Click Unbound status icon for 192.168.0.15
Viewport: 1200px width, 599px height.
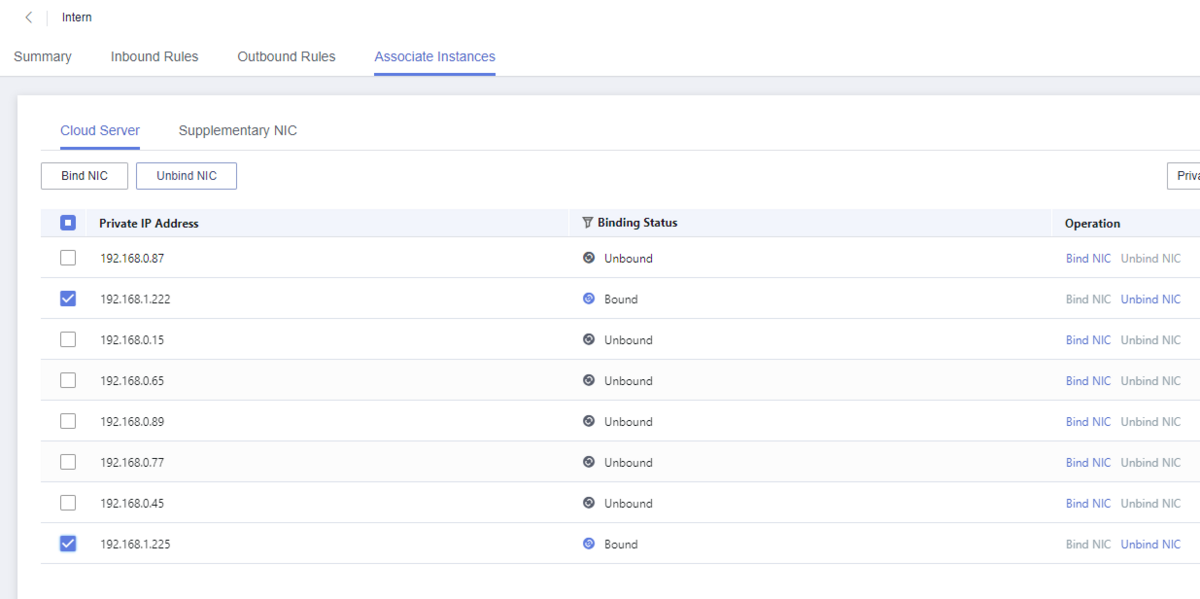pyautogui.click(x=589, y=340)
